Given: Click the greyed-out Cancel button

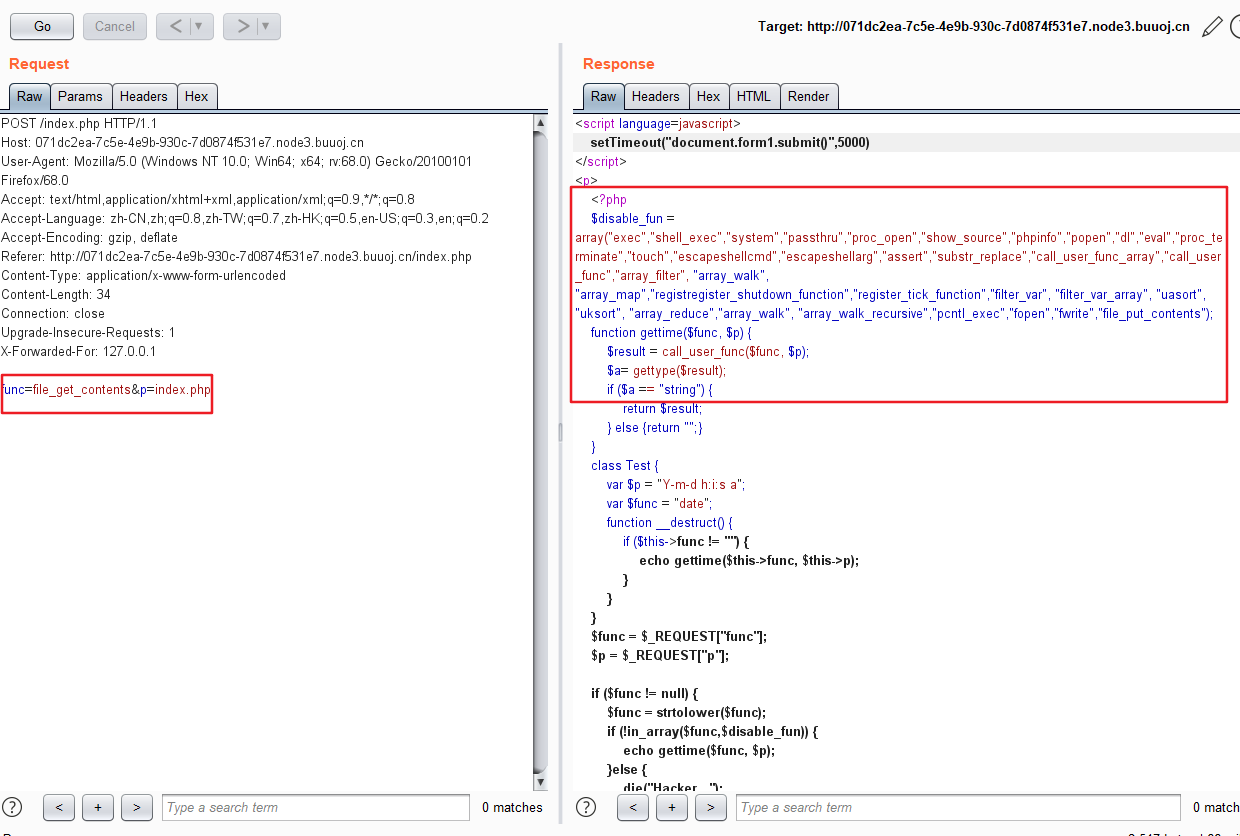Looking at the screenshot, I should (x=115, y=26).
